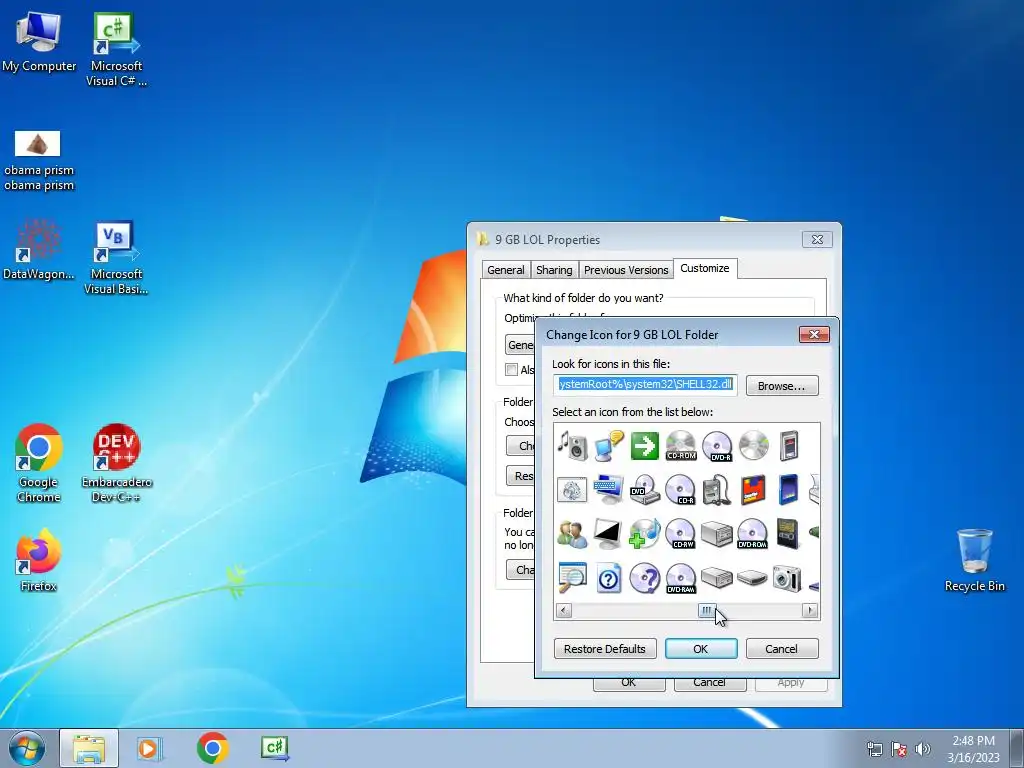Click the icon list scrollbar left arrow
The width and height of the screenshot is (1024, 768).
point(564,611)
